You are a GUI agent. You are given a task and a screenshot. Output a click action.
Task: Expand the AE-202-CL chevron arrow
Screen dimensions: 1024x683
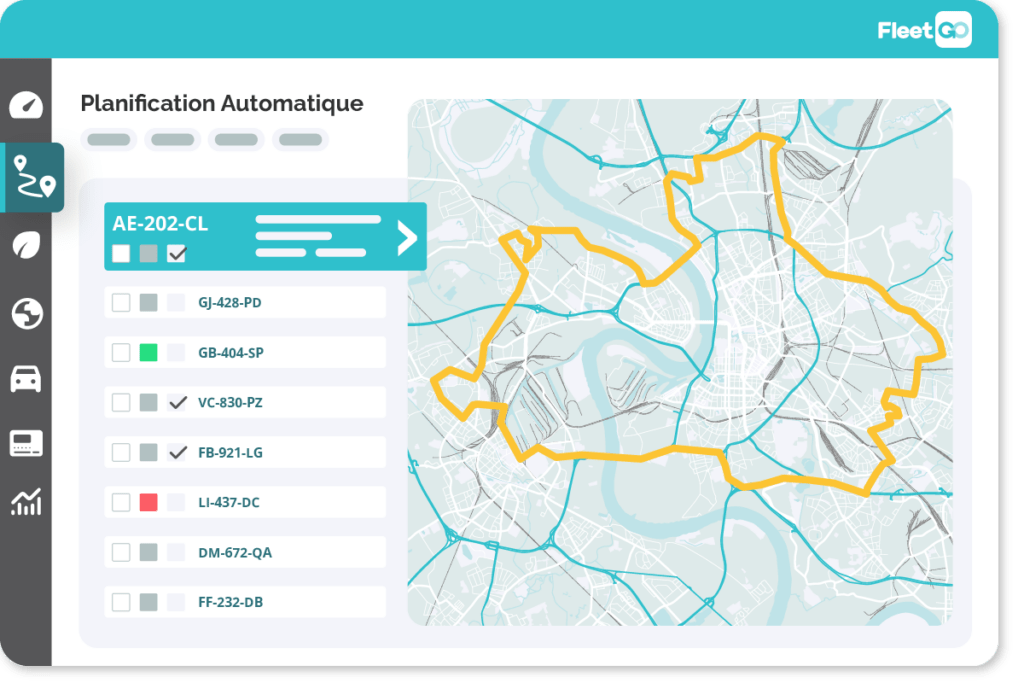[407, 237]
